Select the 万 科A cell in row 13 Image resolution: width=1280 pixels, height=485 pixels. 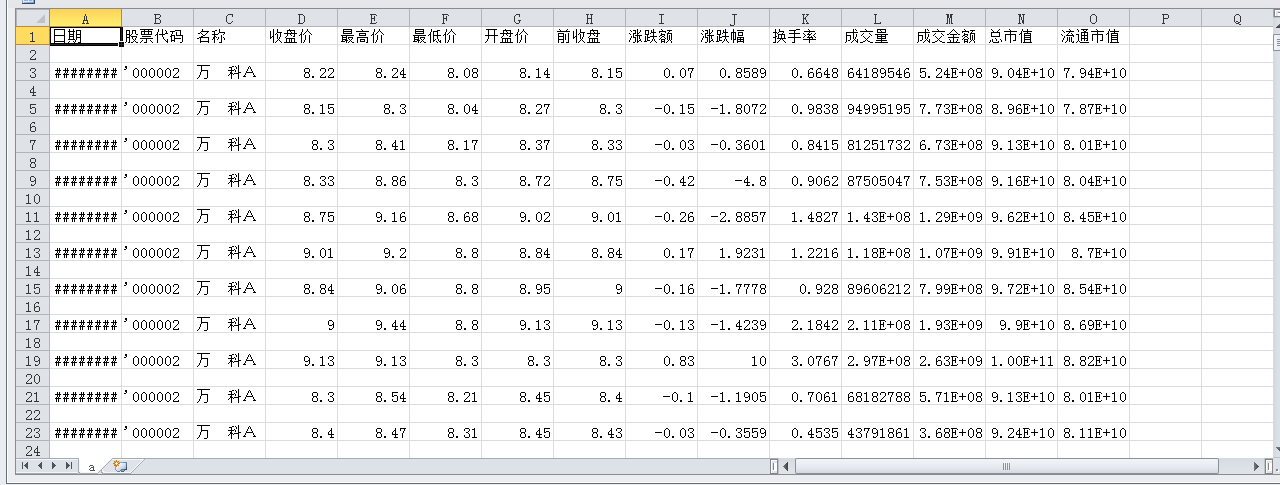click(x=229, y=253)
